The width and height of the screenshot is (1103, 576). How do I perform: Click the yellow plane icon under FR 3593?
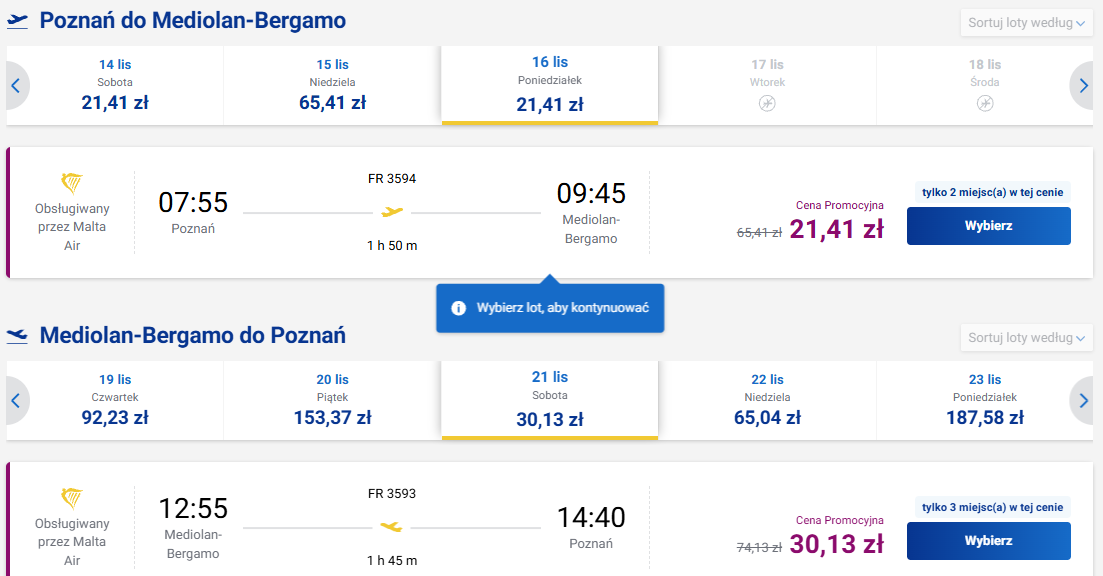(392, 527)
